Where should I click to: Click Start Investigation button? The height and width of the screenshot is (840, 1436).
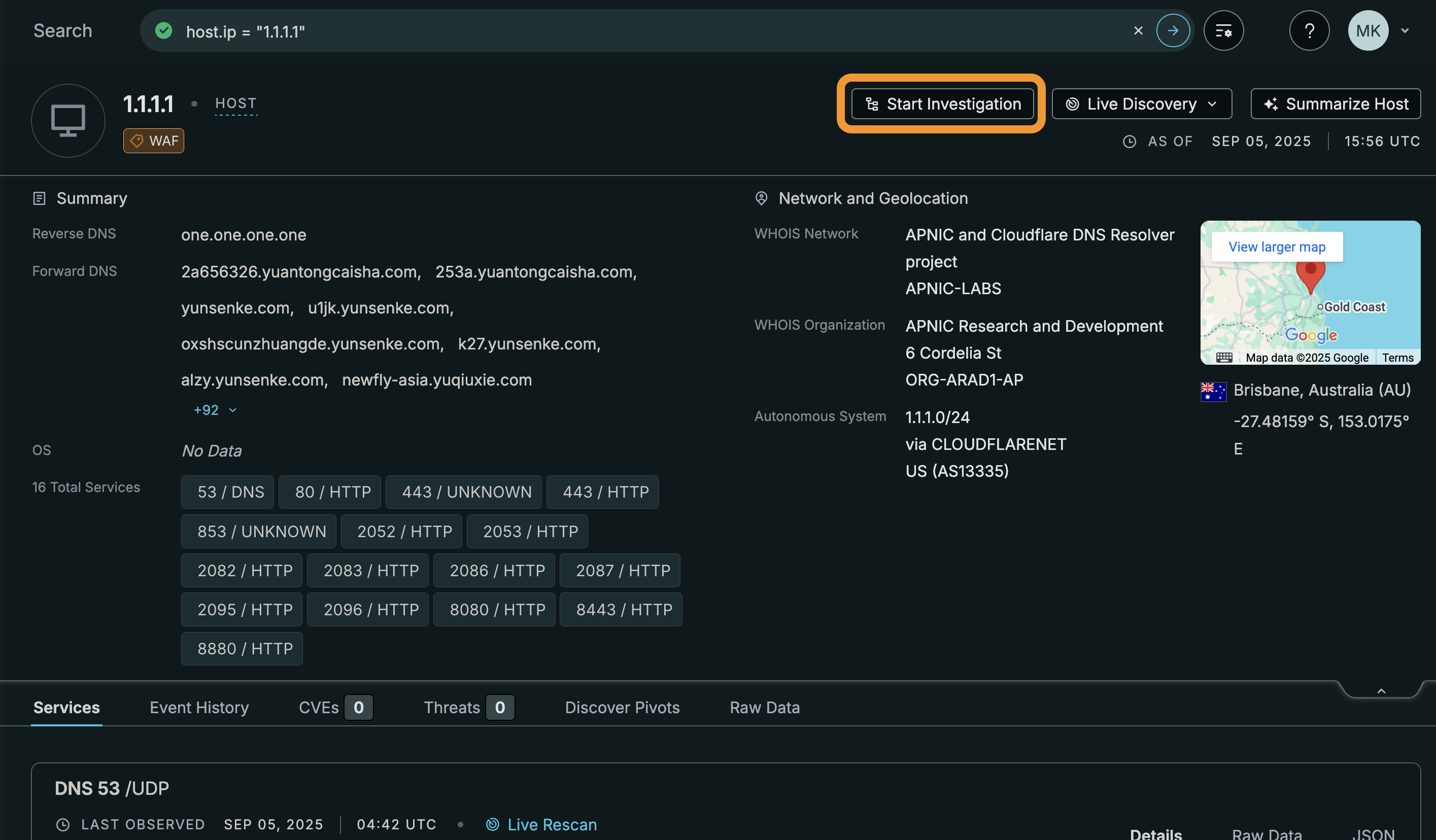pos(942,104)
